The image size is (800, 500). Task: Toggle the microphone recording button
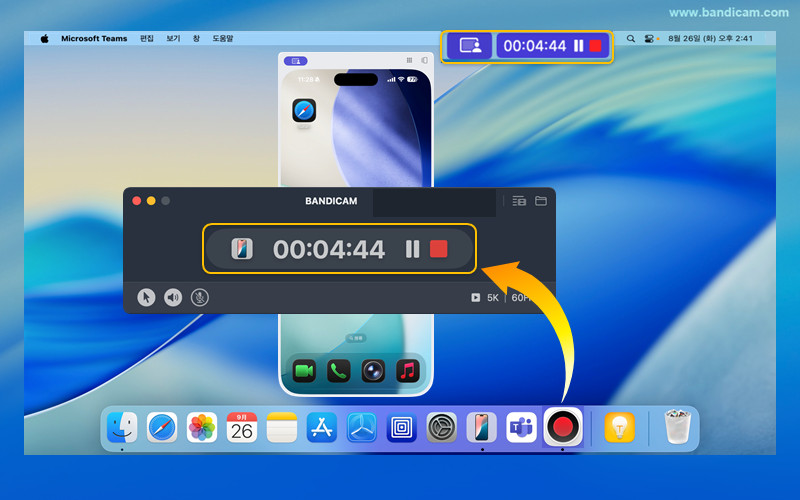click(200, 297)
